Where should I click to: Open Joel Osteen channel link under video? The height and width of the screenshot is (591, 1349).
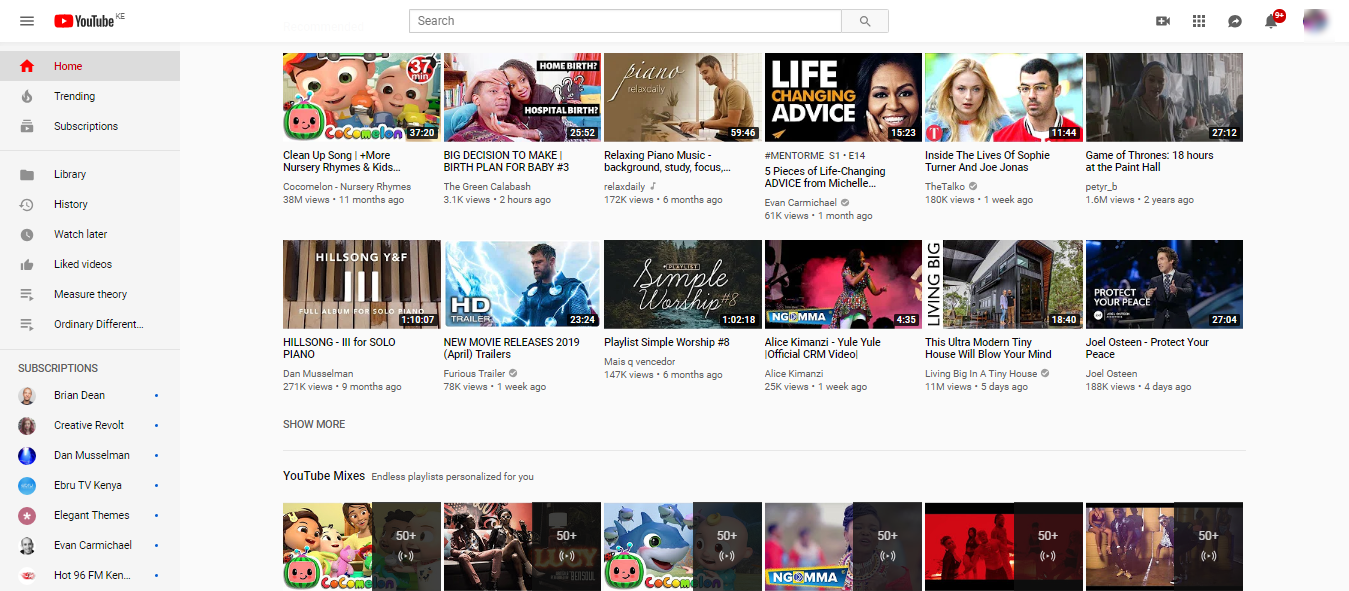coord(1111,373)
